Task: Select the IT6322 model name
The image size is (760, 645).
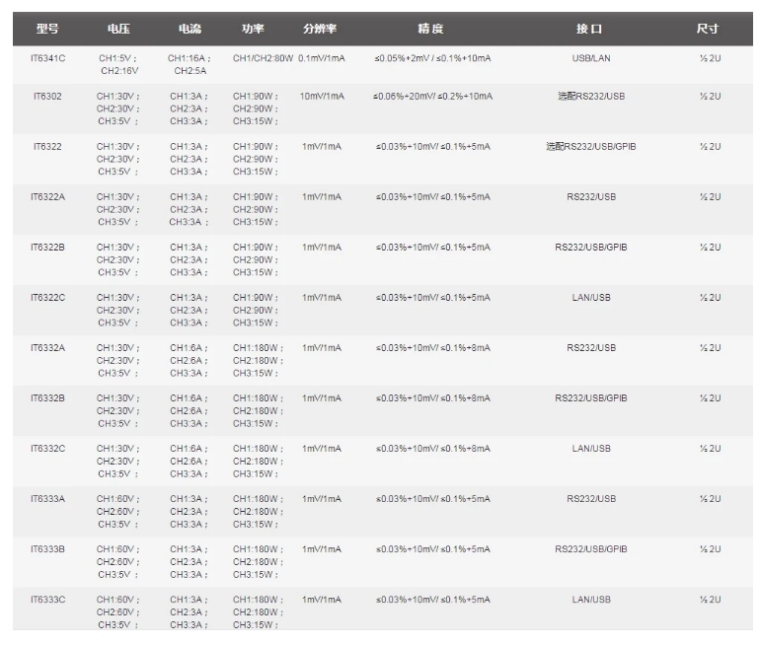Action: 48,147
